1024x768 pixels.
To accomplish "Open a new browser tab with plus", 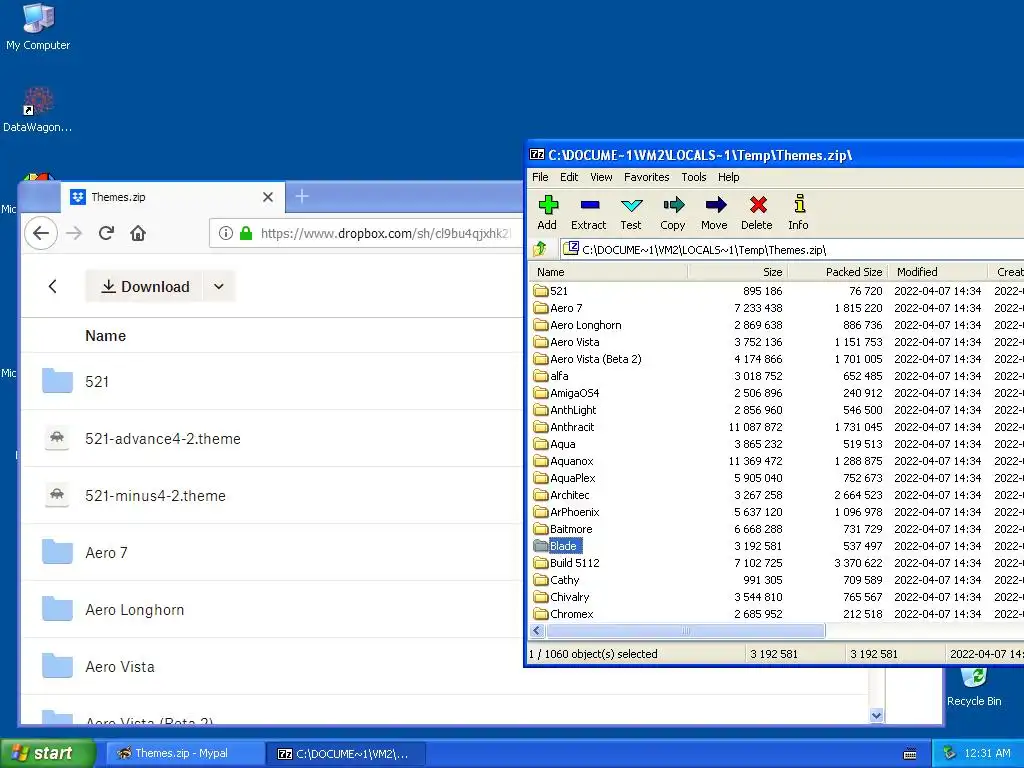I will pos(302,196).
